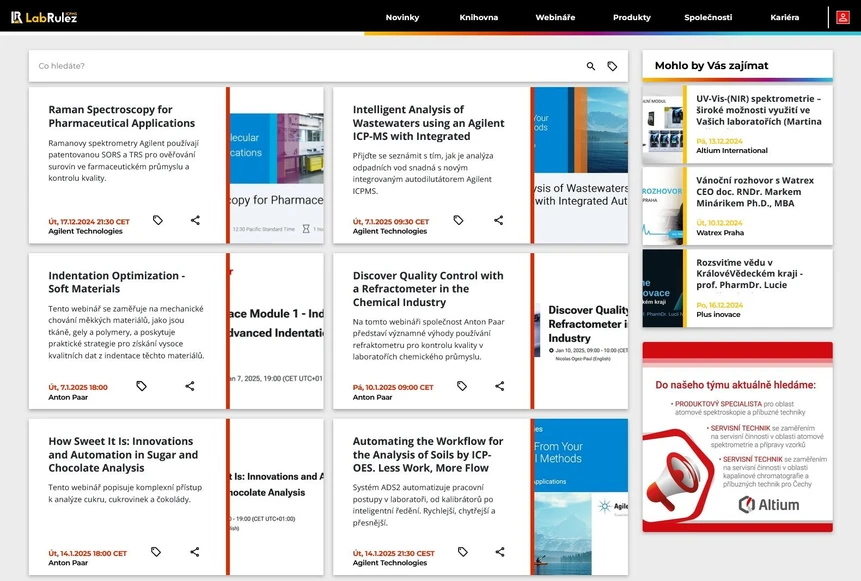
Task: Focus the 'Co hledáte?' search field
Action: (x=308, y=66)
